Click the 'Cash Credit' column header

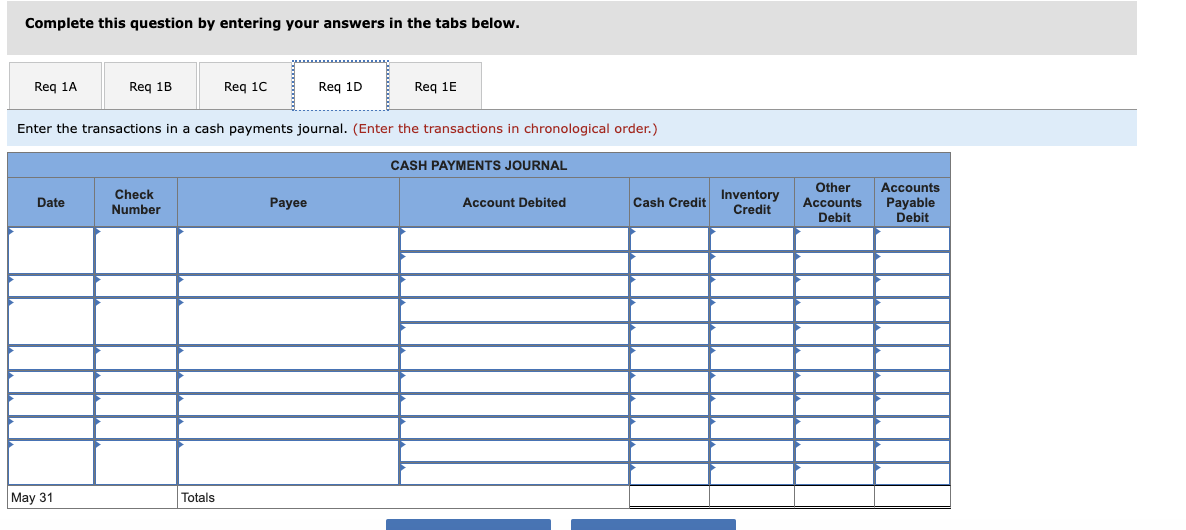coord(669,202)
